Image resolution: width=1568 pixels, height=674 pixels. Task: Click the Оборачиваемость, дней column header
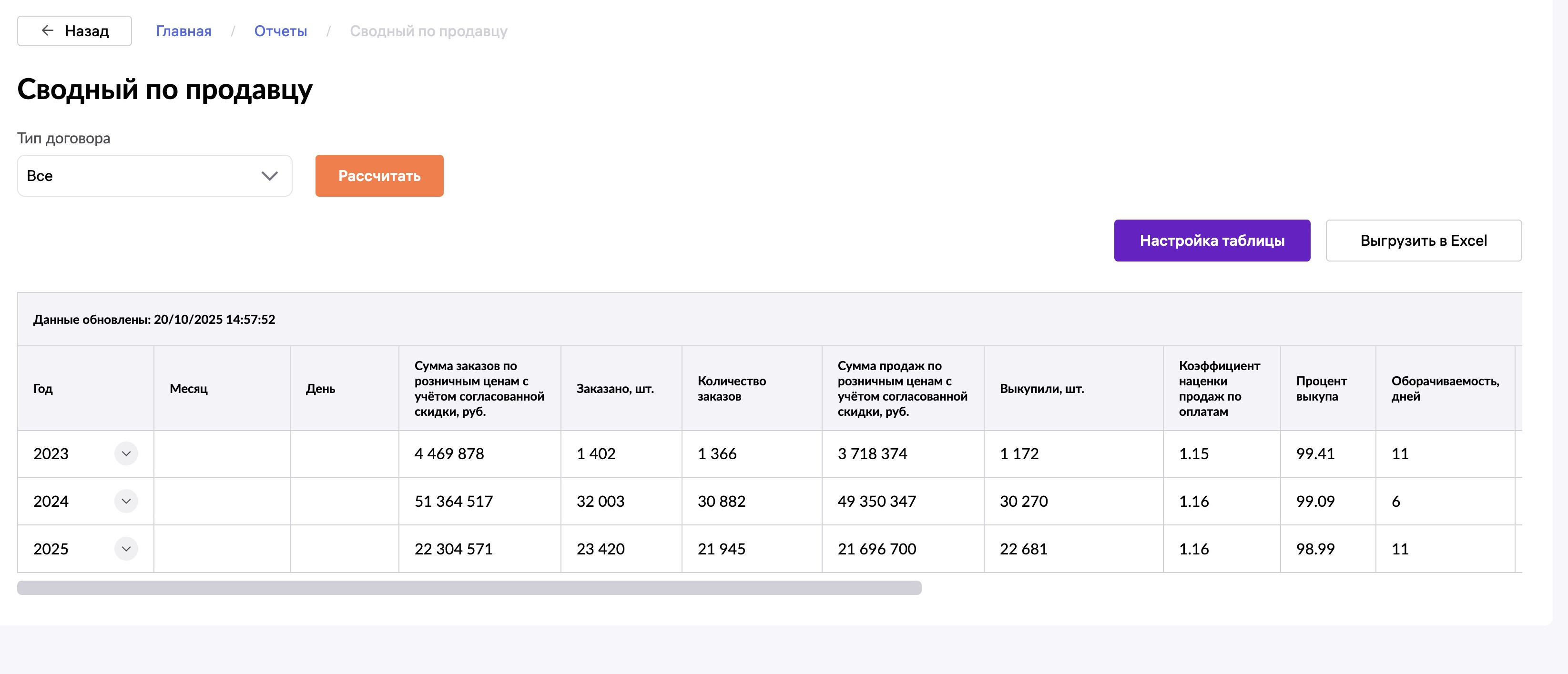point(1445,389)
